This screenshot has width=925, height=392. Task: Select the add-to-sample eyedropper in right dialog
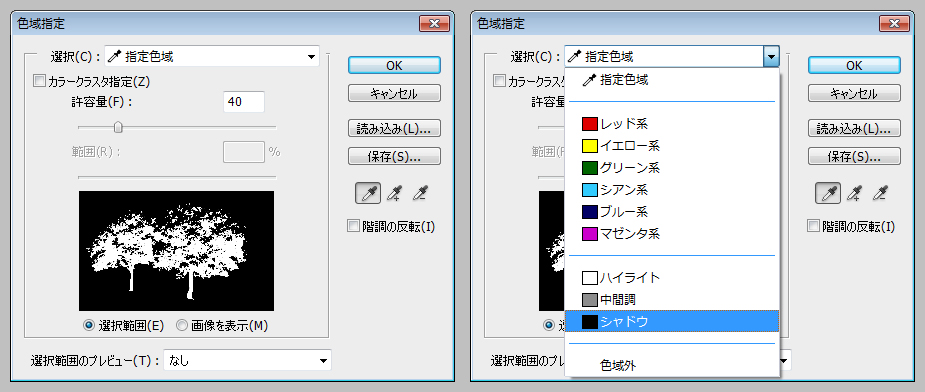pos(854,193)
